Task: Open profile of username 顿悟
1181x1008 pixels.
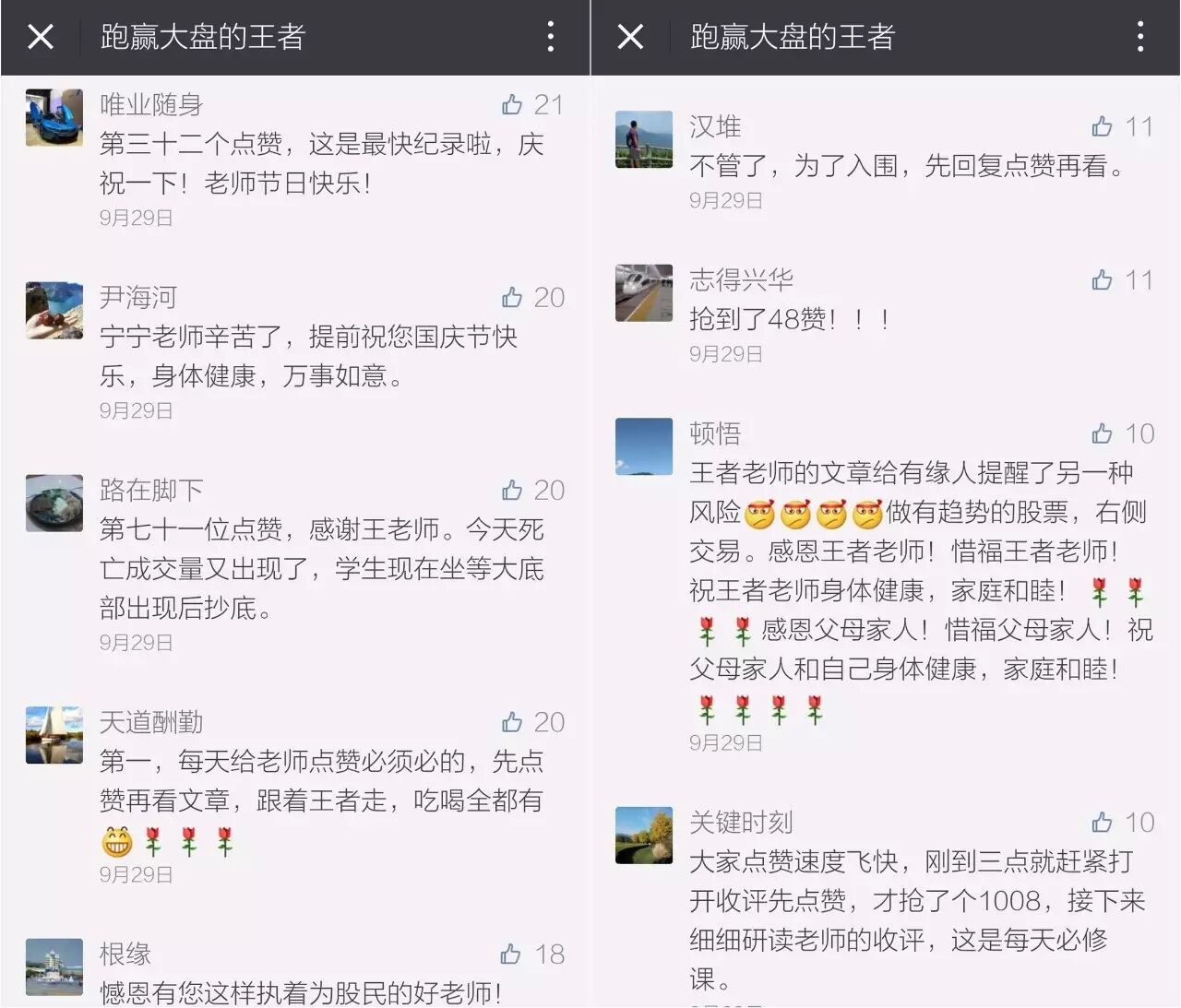Action: pyautogui.click(x=715, y=433)
